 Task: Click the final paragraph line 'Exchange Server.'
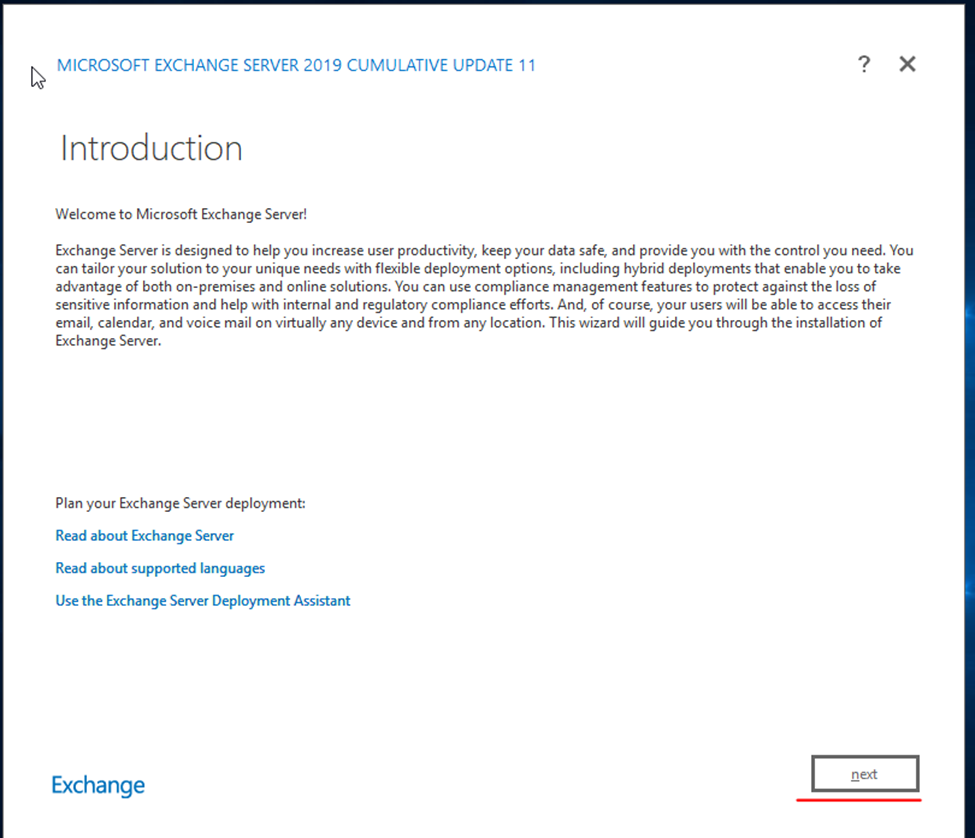[108, 340]
